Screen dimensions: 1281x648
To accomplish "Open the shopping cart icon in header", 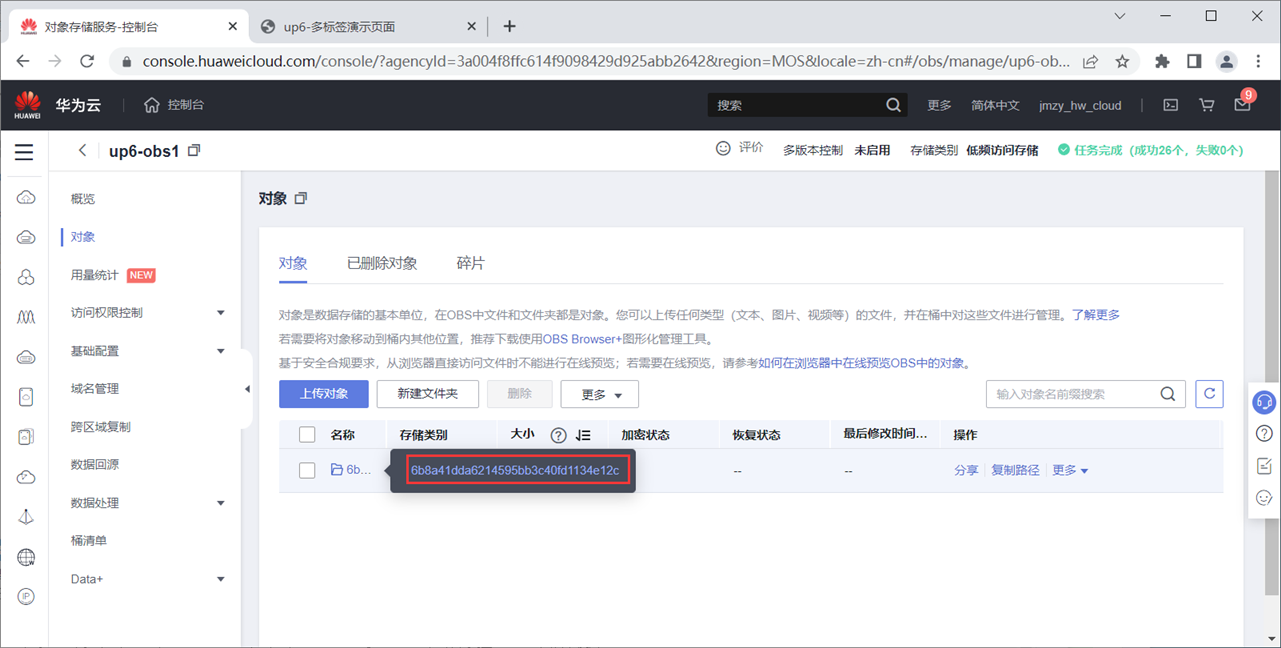I will pos(1206,105).
